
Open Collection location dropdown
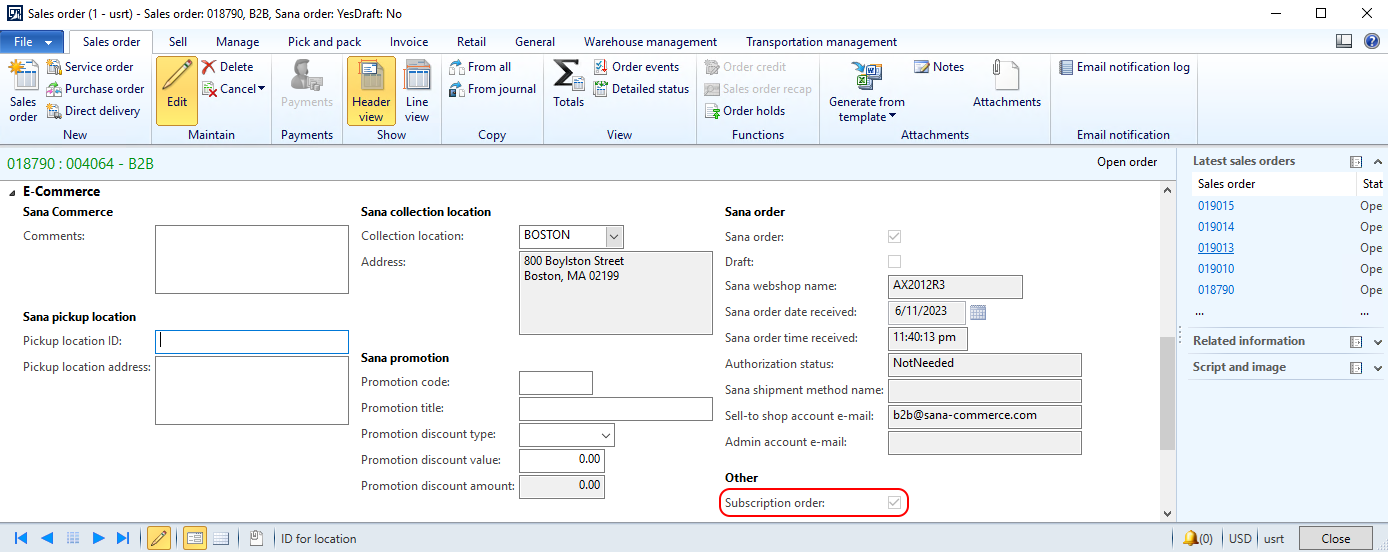(x=614, y=236)
